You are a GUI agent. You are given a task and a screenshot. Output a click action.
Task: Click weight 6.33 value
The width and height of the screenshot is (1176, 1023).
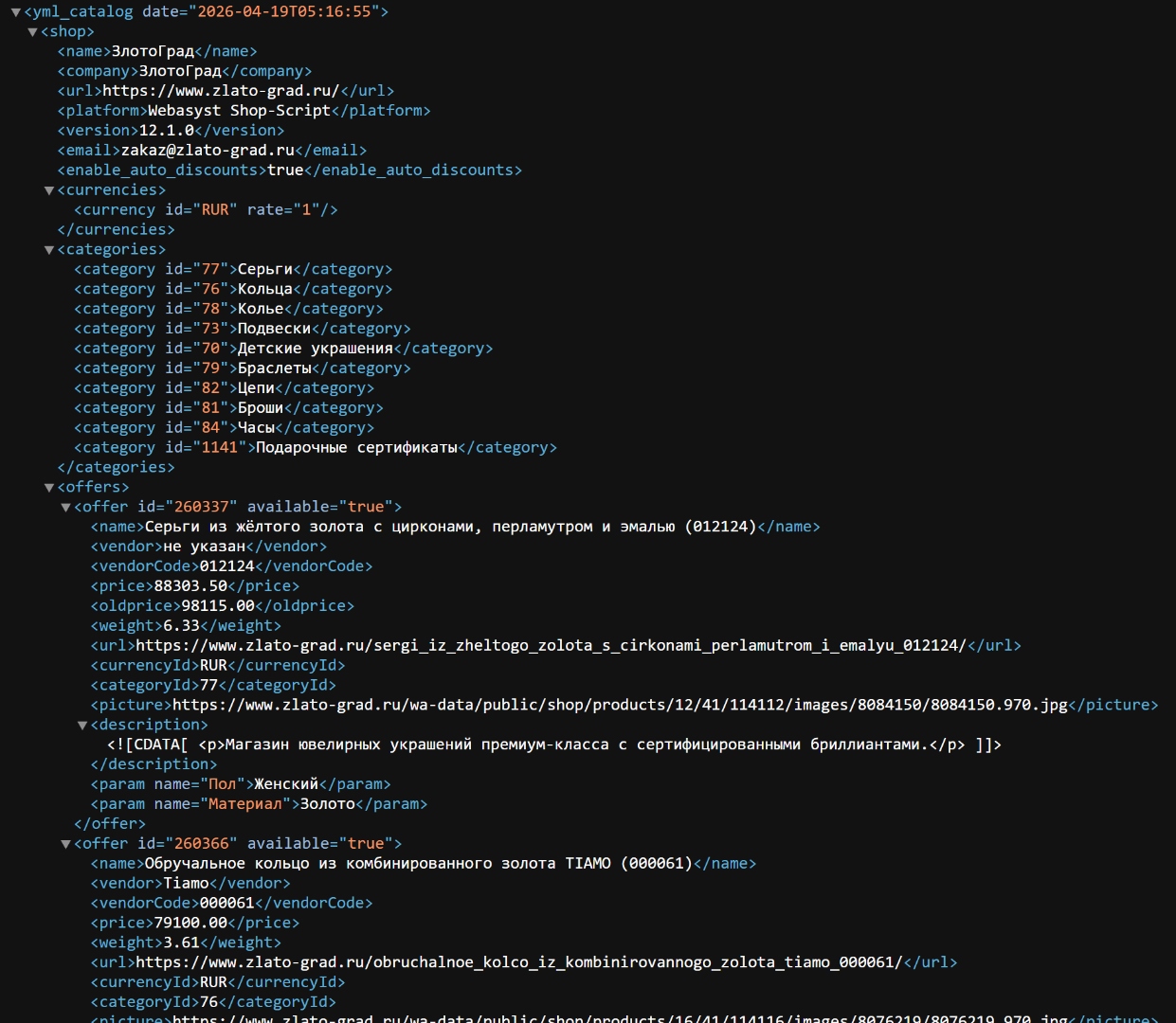coord(181,627)
